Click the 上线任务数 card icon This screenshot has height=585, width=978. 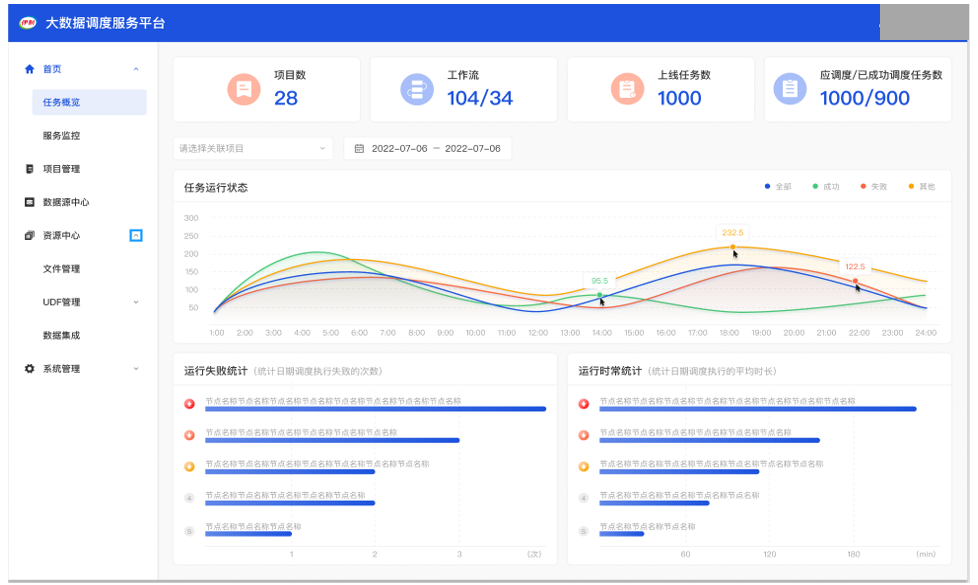(x=627, y=89)
